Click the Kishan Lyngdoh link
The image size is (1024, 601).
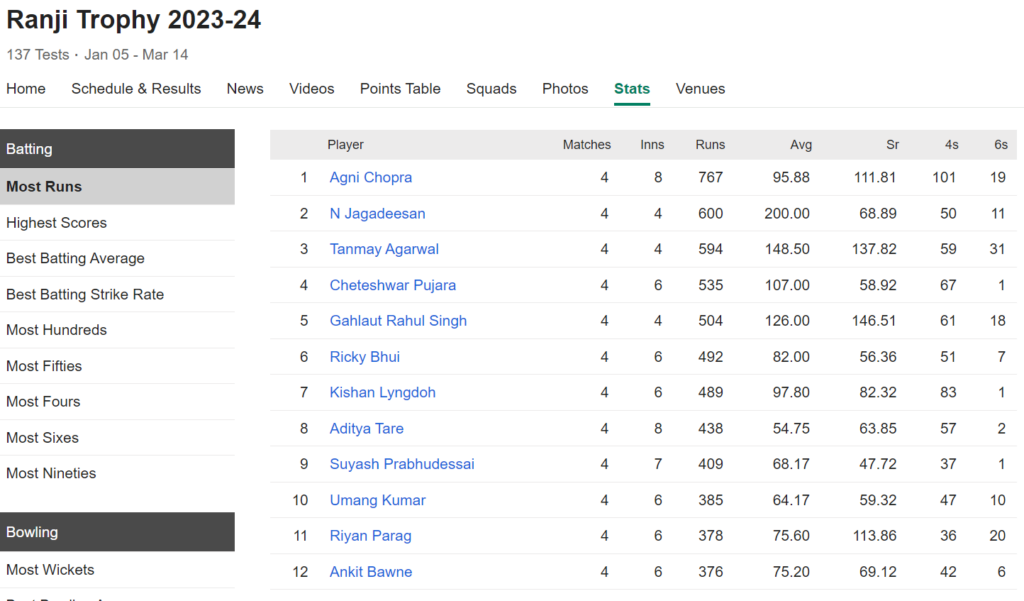[x=382, y=393]
